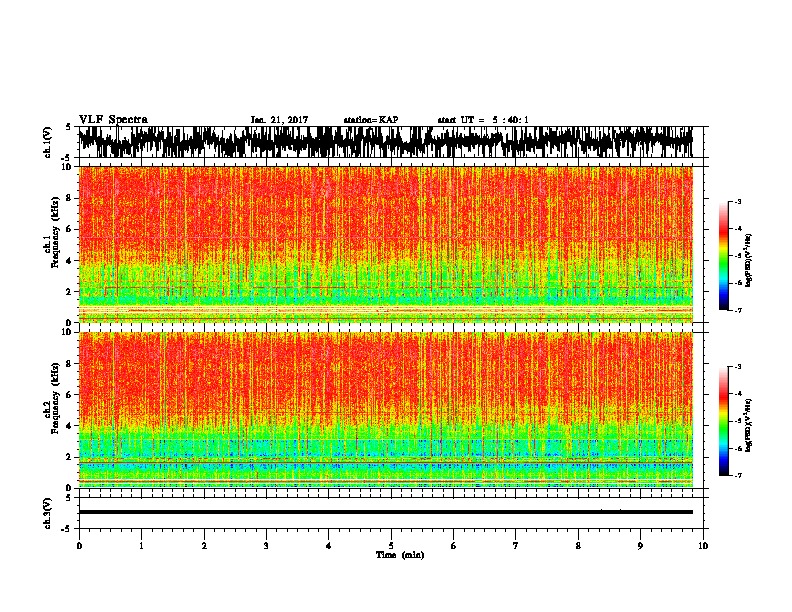
Task: Click the "ch.1(V)" y-axis label
Action: (x=47, y=142)
